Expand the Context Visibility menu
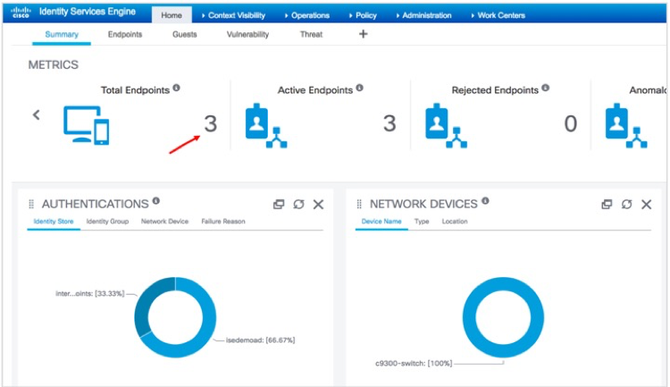The image size is (670, 387). point(233,15)
